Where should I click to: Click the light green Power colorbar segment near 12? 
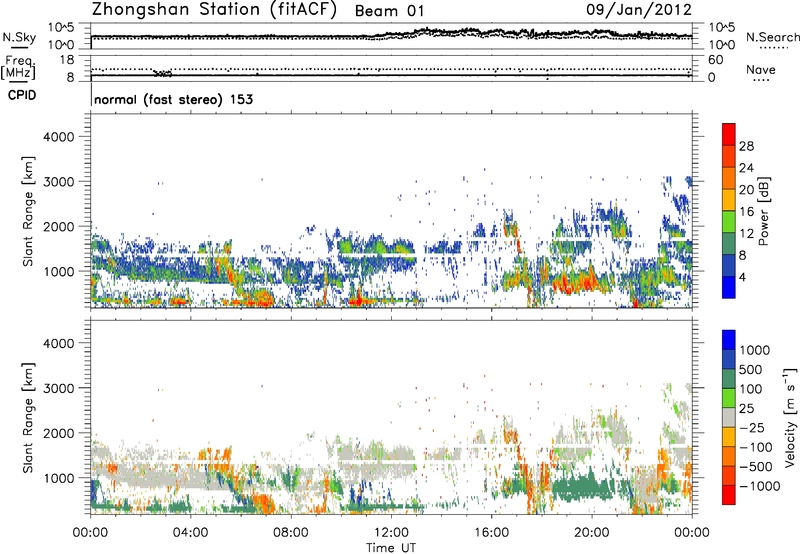coord(729,221)
